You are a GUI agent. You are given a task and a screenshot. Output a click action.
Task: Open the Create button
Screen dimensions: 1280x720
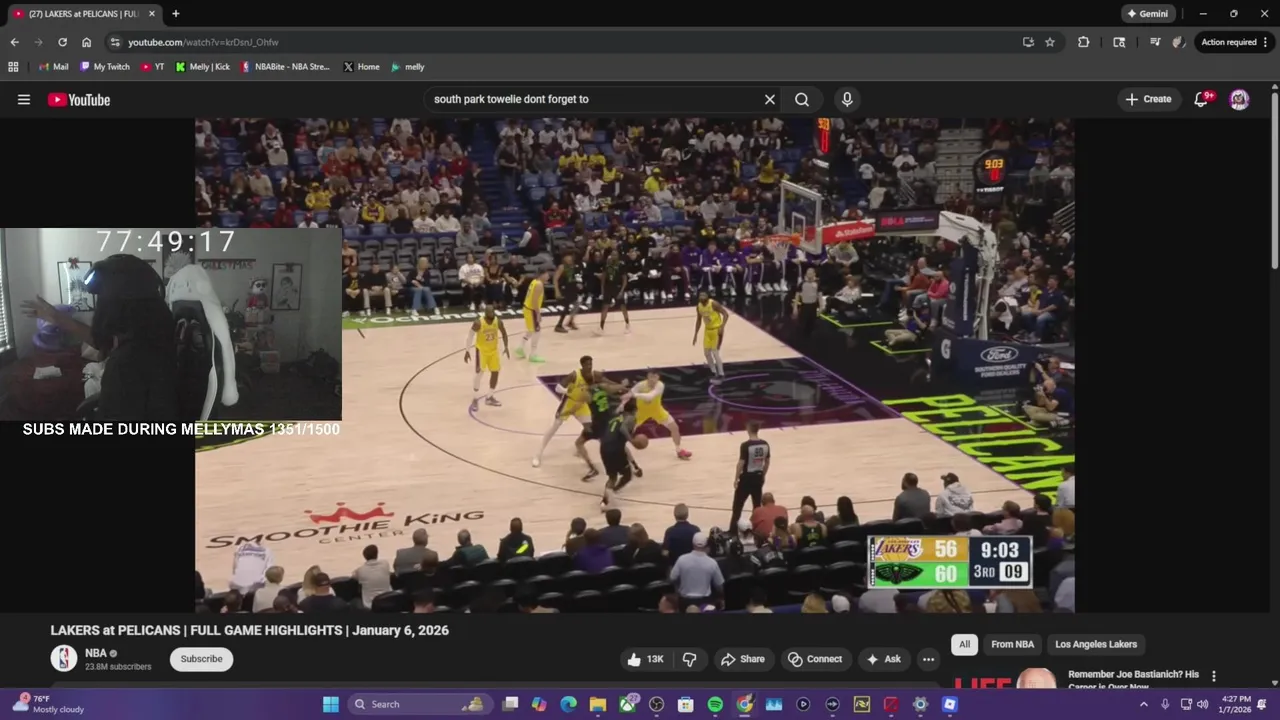[x=1148, y=99]
